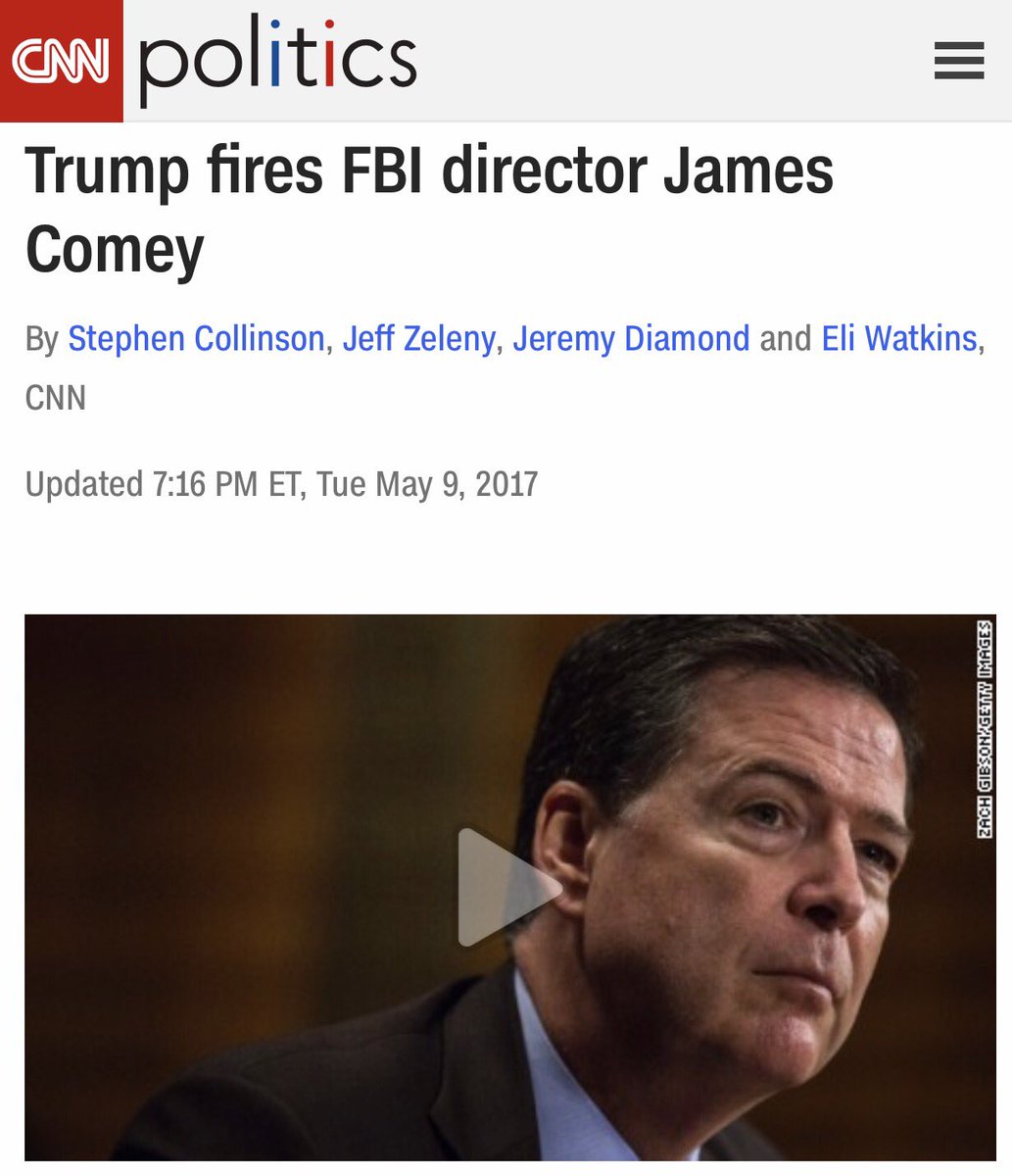This screenshot has width=1012, height=1176.
Task: Click the word By before author names
Action: (x=42, y=340)
